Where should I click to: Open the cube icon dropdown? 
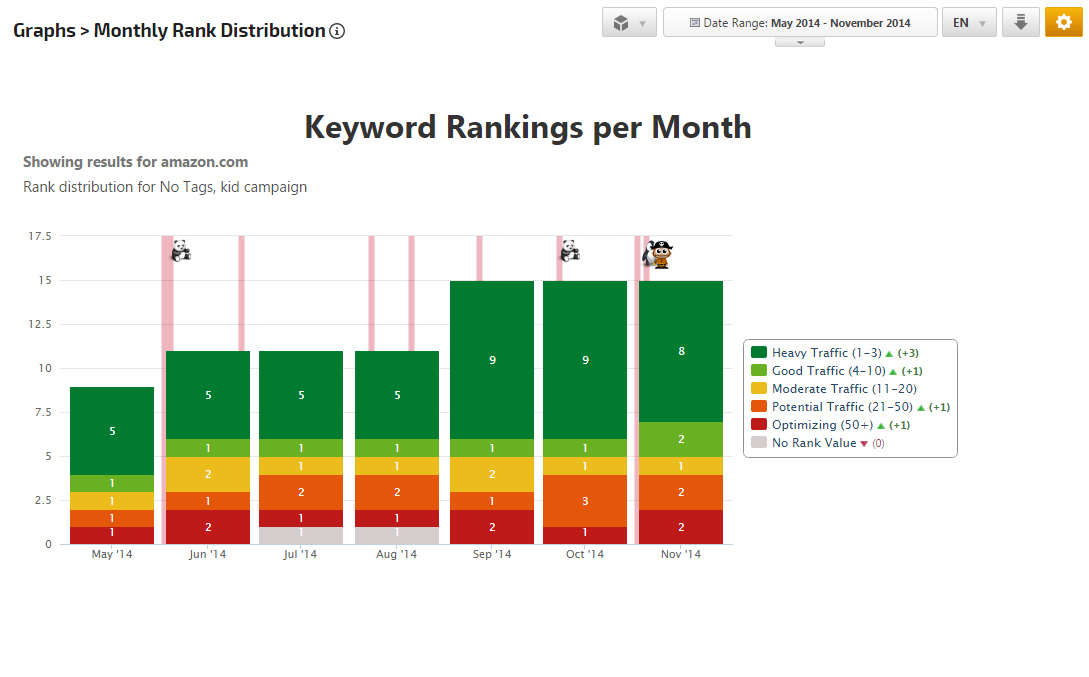pyautogui.click(x=629, y=23)
